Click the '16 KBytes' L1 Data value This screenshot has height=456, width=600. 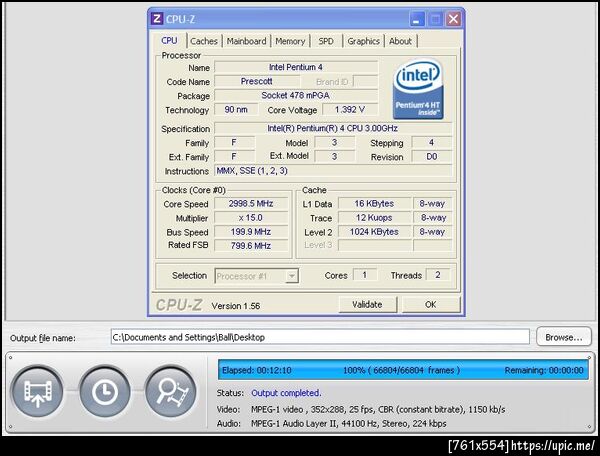pos(374,204)
